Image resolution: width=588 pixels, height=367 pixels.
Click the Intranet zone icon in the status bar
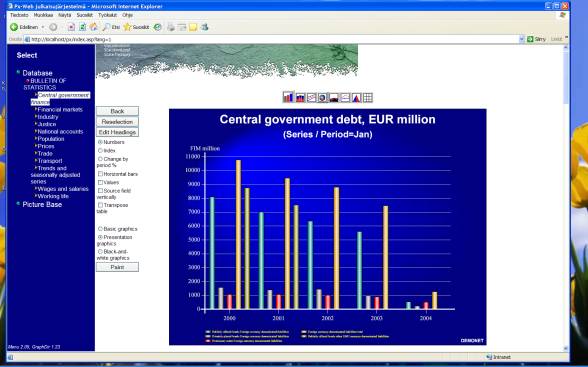[489, 357]
